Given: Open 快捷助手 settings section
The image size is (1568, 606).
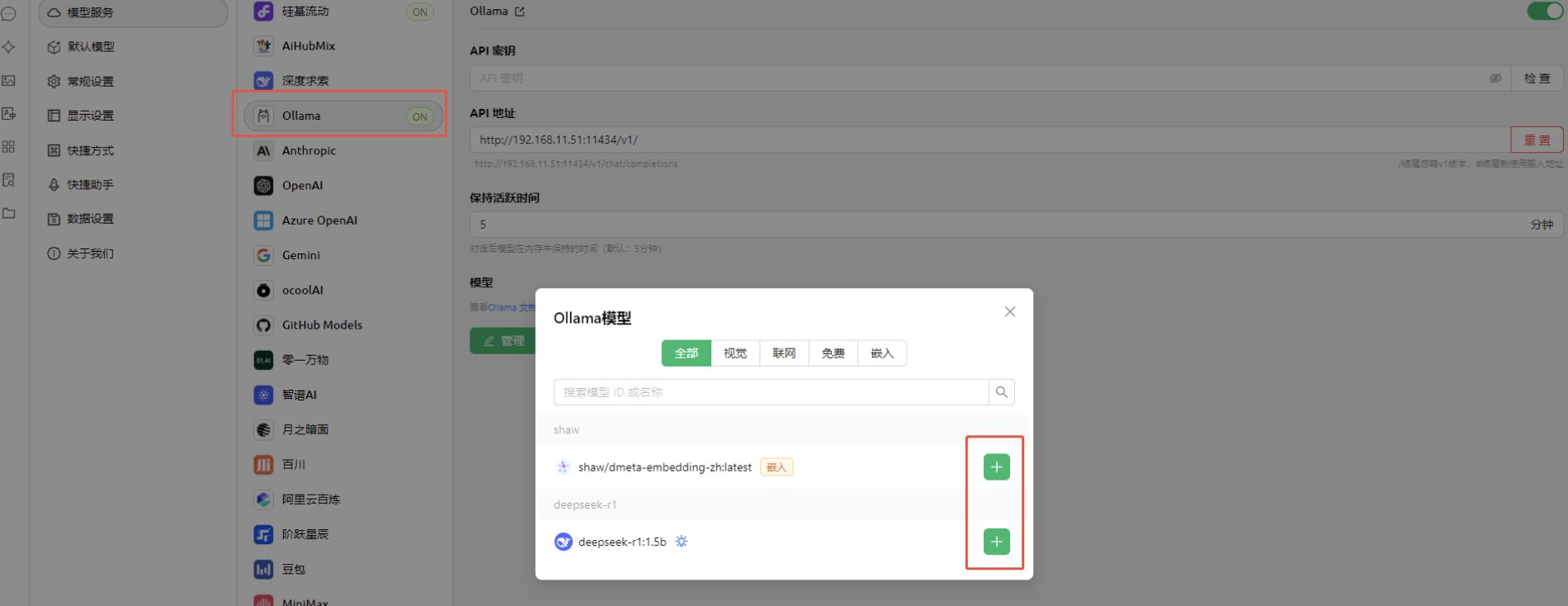Looking at the screenshot, I should [x=133, y=185].
